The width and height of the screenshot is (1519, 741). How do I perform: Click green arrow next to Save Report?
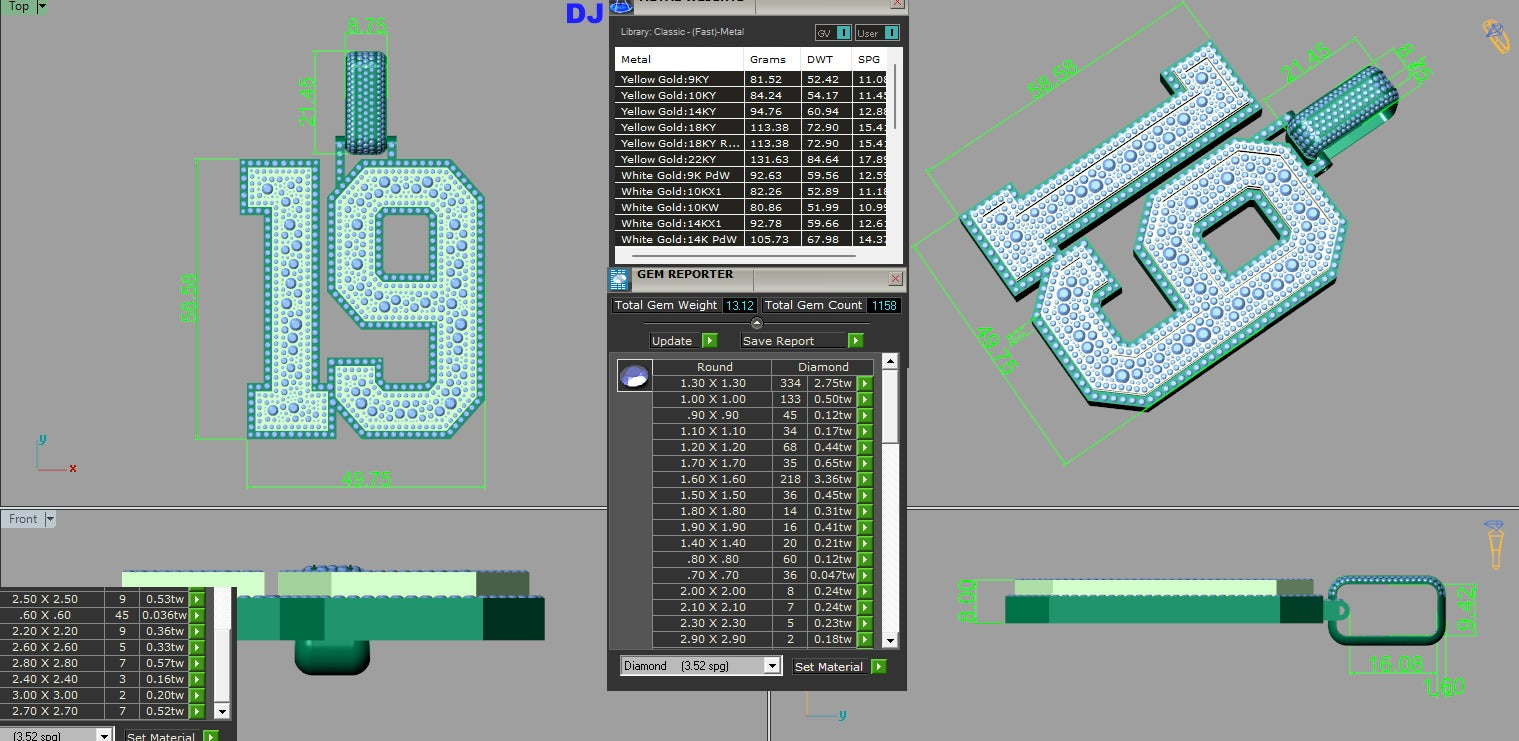(856, 341)
